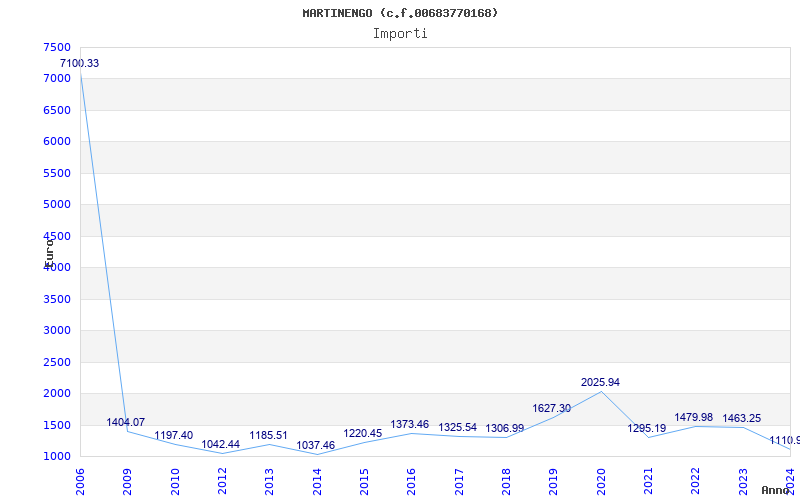The image size is (800, 500).
Task: Select the 1306.99 data label
Action: coord(505,429)
